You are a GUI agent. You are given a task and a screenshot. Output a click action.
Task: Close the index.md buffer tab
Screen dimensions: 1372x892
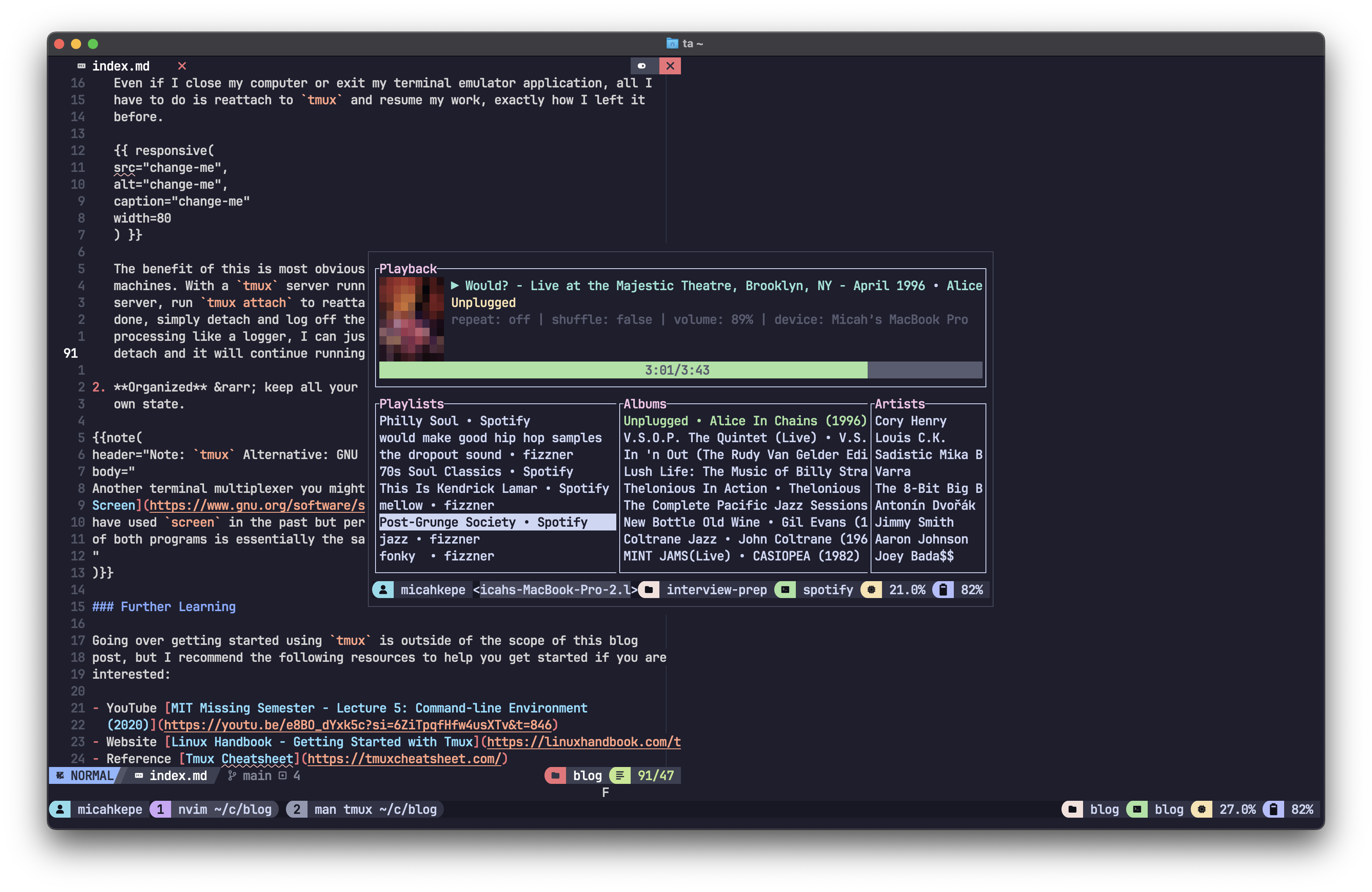[x=182, y=66]
